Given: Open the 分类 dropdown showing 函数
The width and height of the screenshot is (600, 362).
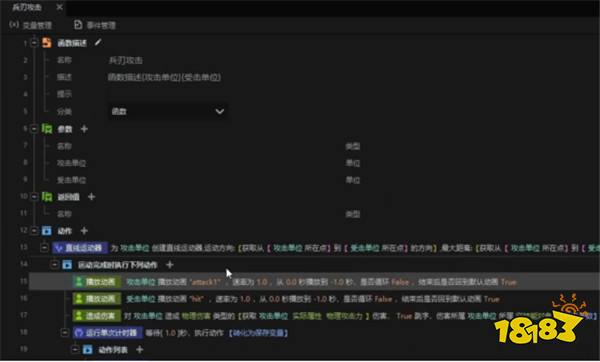Looking at the screenshot, I should click(168, 111).
